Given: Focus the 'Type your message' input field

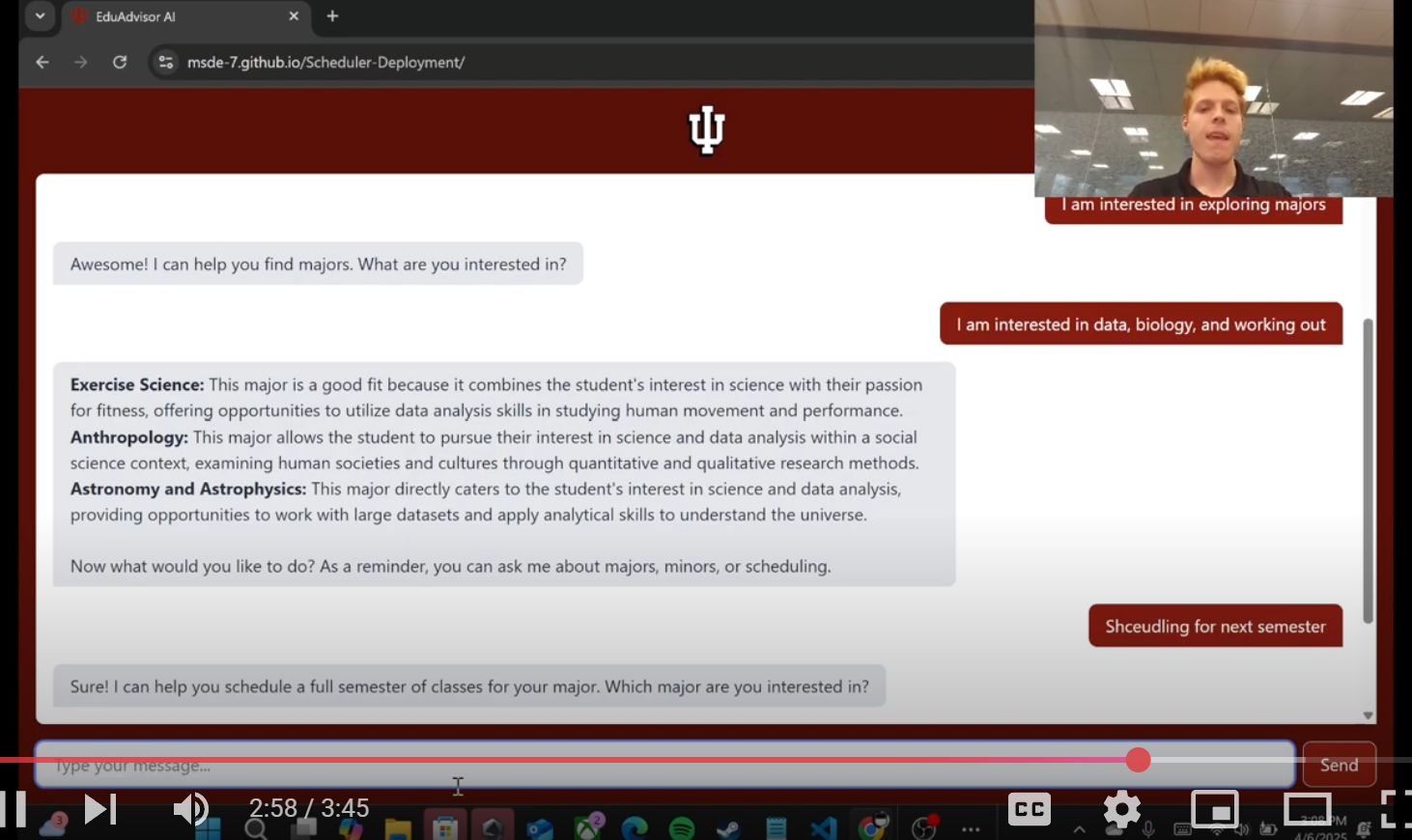Looking at the screenshot, I should 664,765.
